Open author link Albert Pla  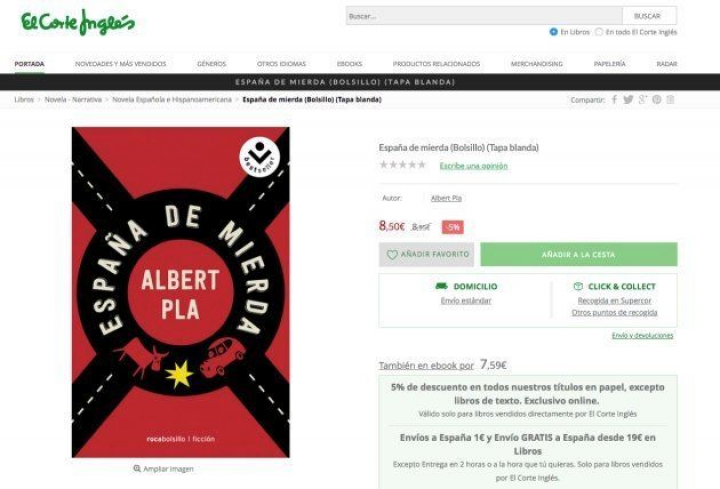click(x=446, y=198)
